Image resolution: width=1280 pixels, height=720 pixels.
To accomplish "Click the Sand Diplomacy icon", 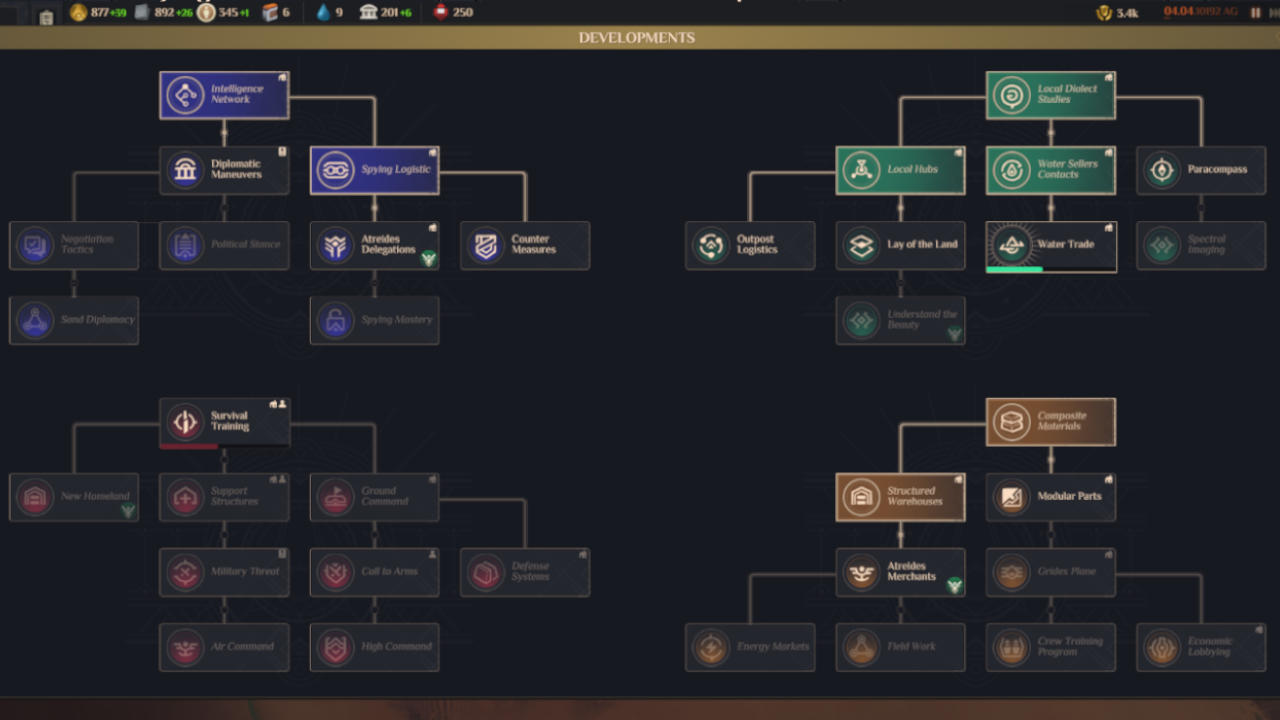I will coord(35,321).
